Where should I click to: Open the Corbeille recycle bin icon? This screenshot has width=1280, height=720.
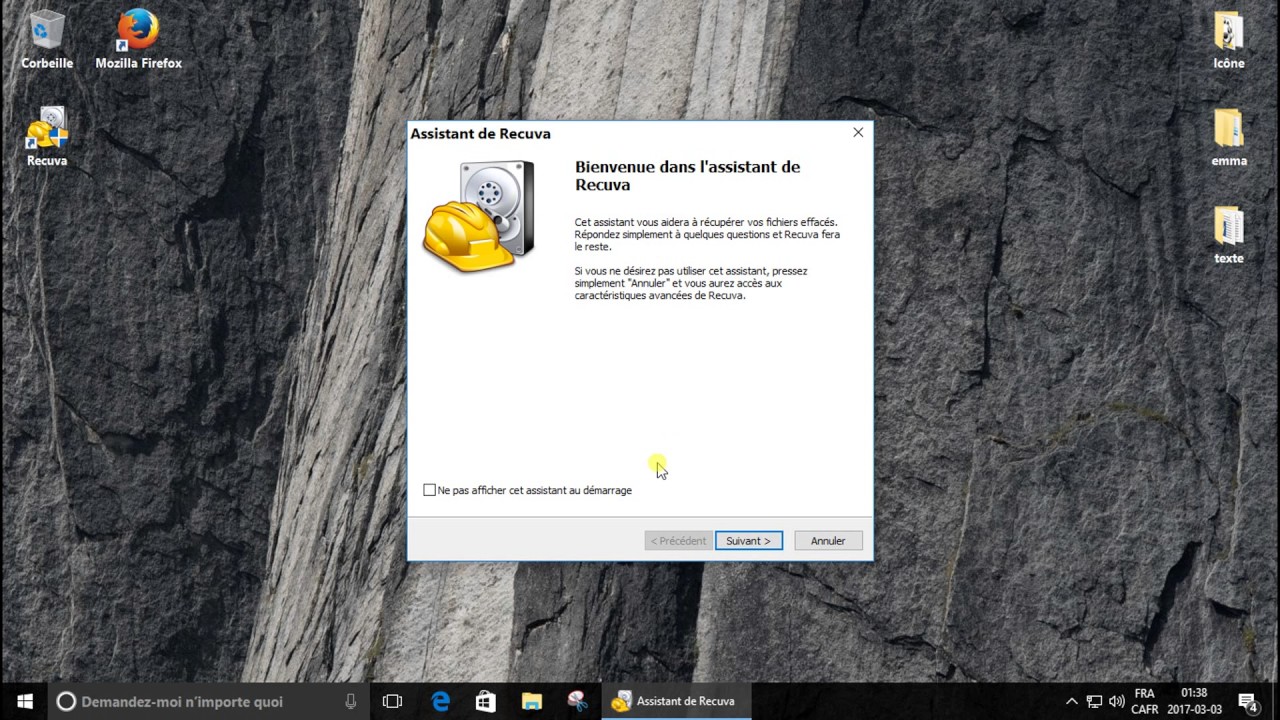click(47, 40)
